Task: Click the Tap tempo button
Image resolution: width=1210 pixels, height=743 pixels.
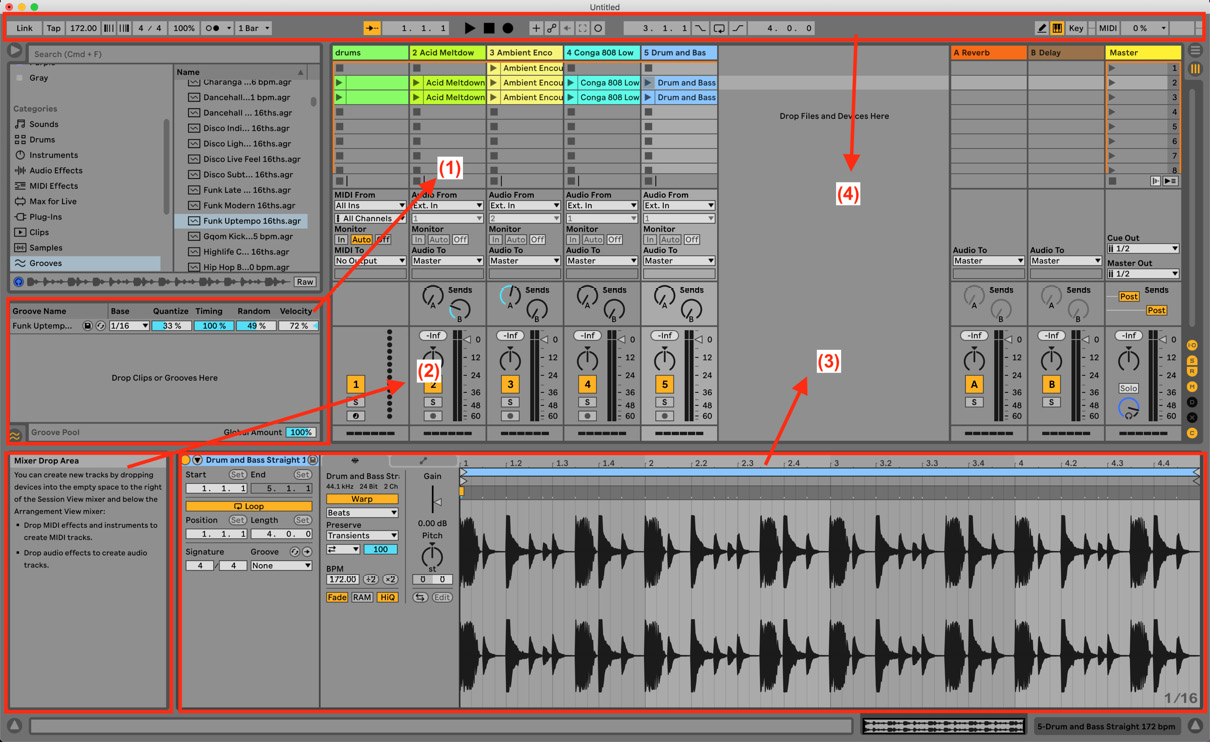Action: [x=53, y=28]
